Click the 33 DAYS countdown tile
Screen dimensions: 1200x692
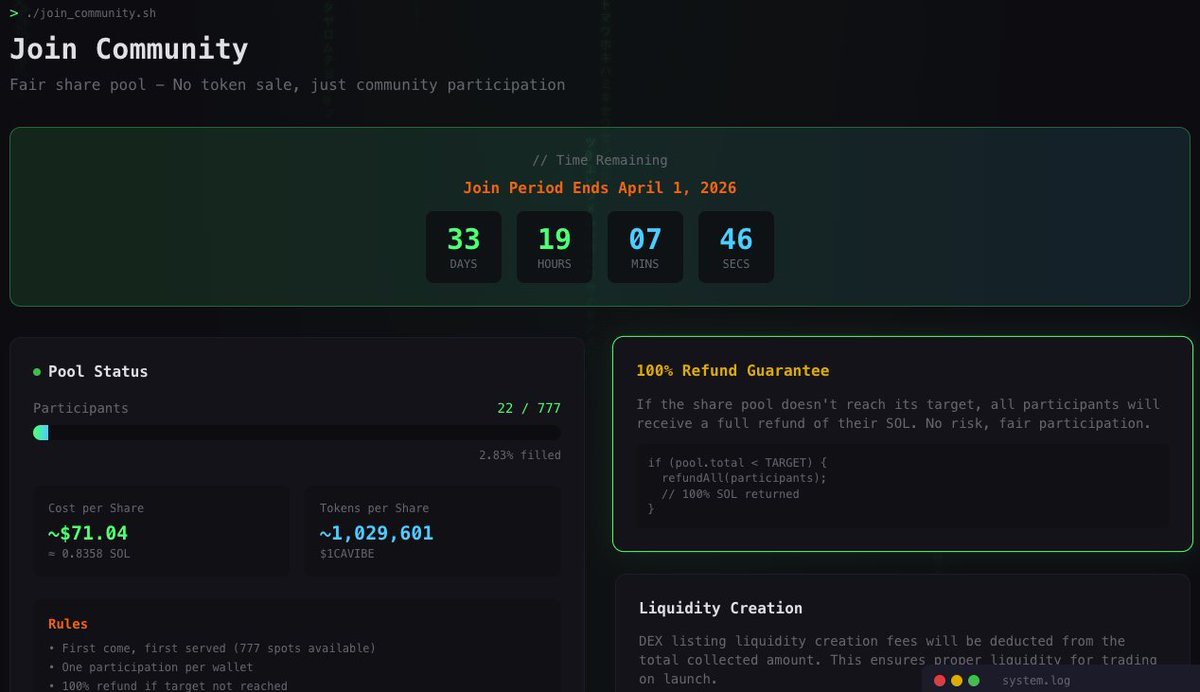click(x=463, y=247)
